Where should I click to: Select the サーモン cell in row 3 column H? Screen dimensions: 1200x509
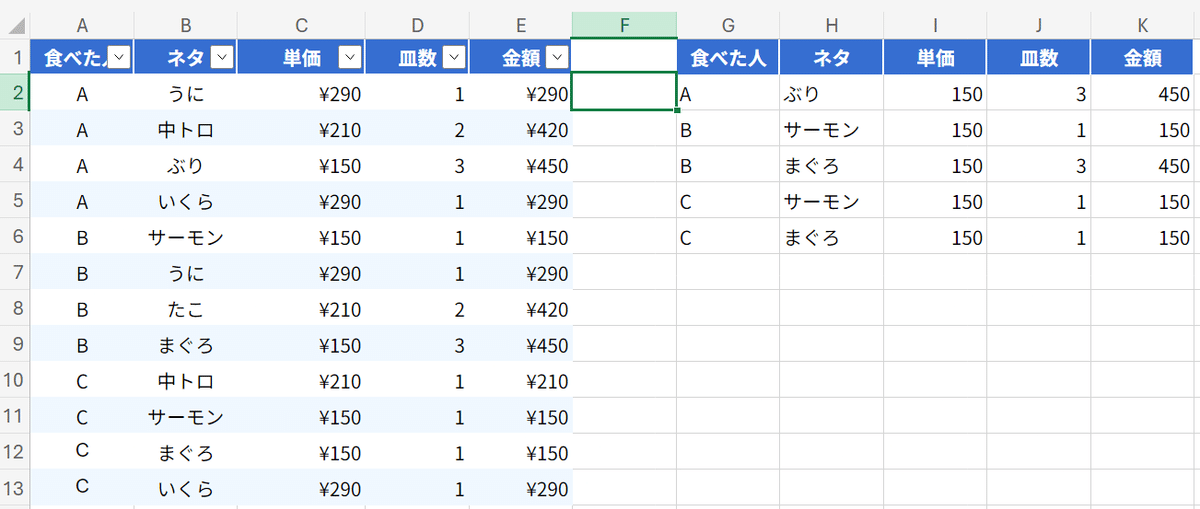[831, 129]
